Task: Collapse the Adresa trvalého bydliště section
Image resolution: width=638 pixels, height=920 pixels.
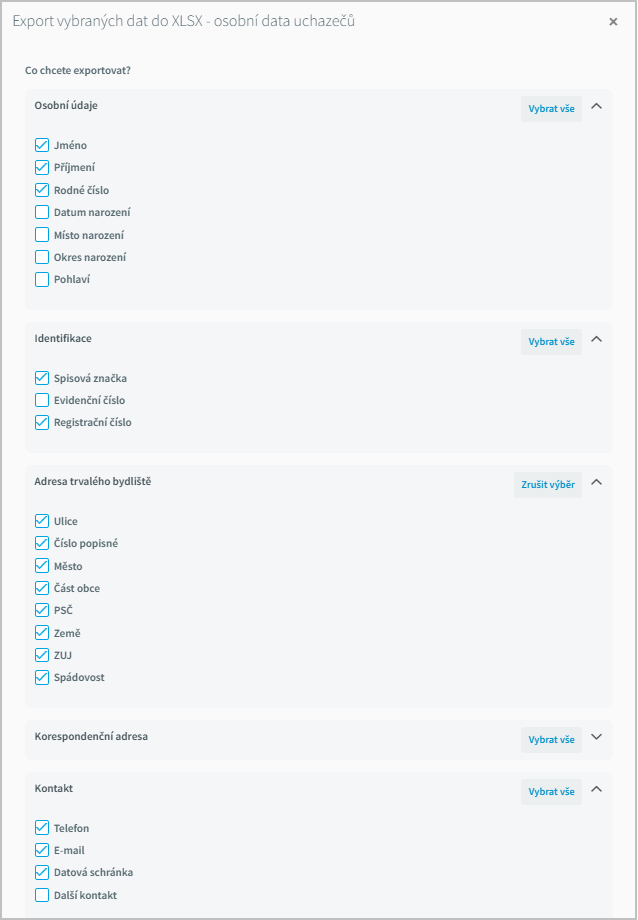Action: click(596, 482)
